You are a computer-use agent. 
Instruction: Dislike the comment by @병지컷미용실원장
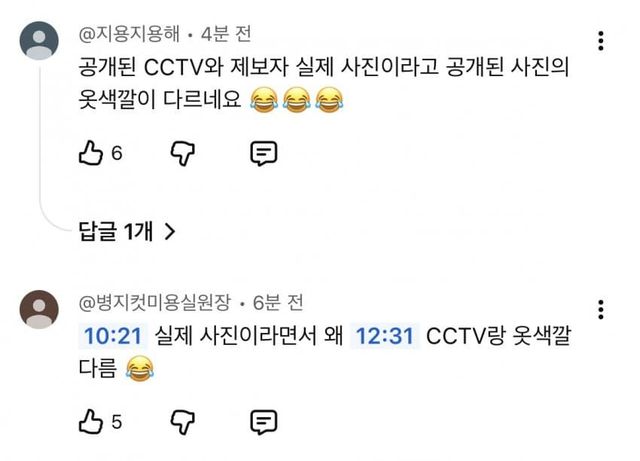[182, 422]
